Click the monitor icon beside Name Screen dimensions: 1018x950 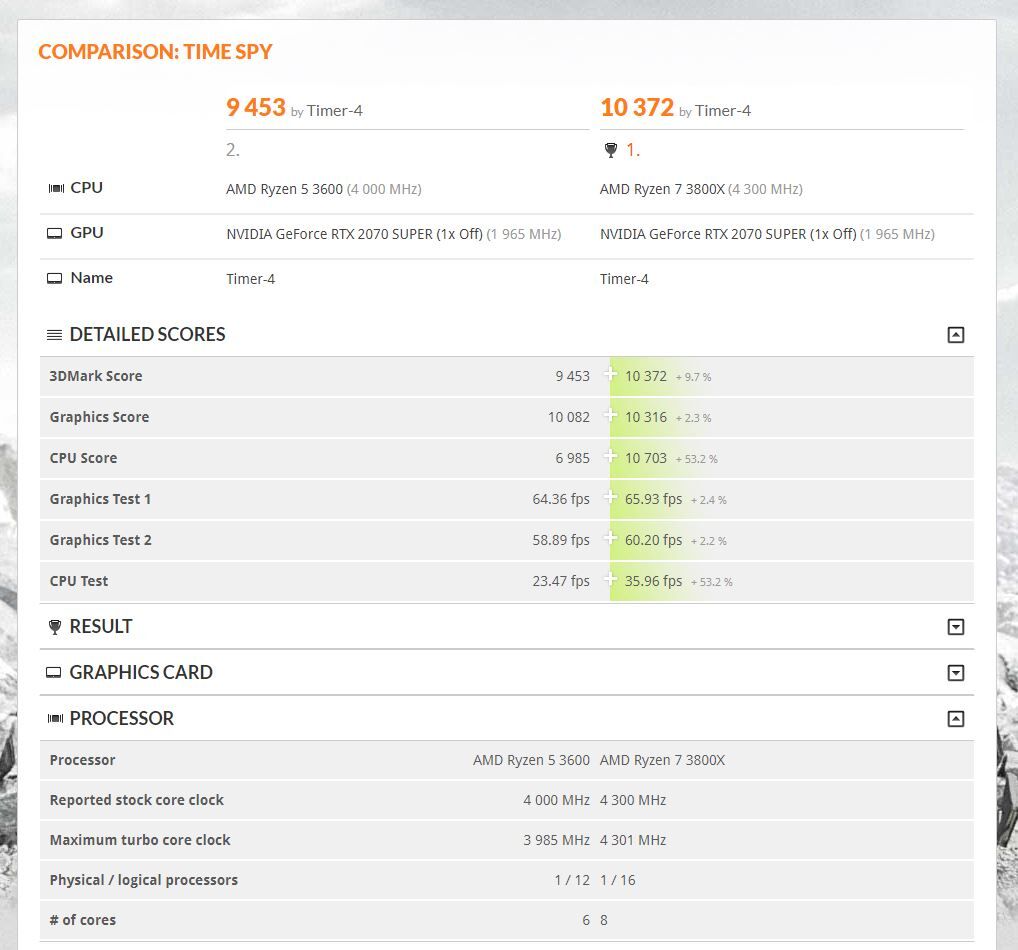tap(55, 279)
